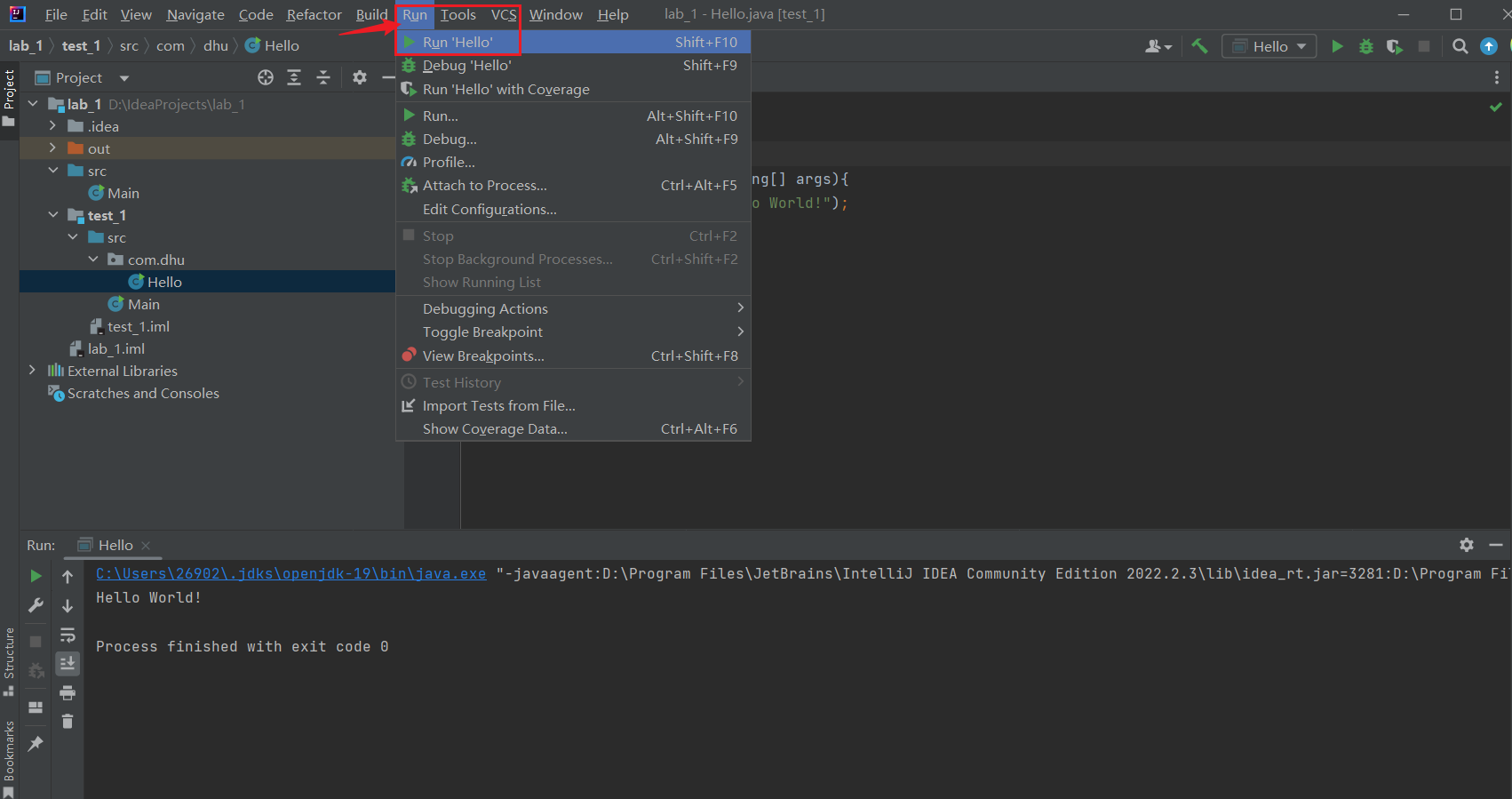Choose Show Coverage Data... entry

coord(573,428)
